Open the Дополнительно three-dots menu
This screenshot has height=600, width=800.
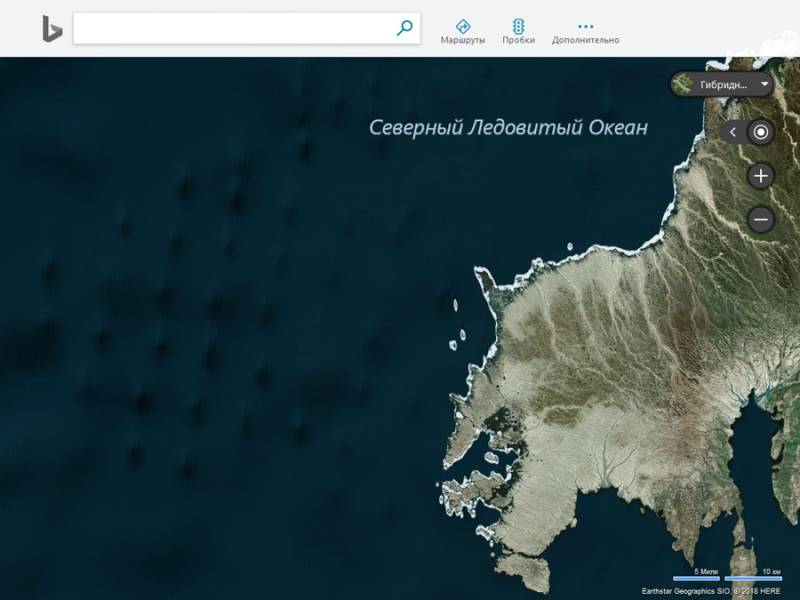tap(585, 26)
